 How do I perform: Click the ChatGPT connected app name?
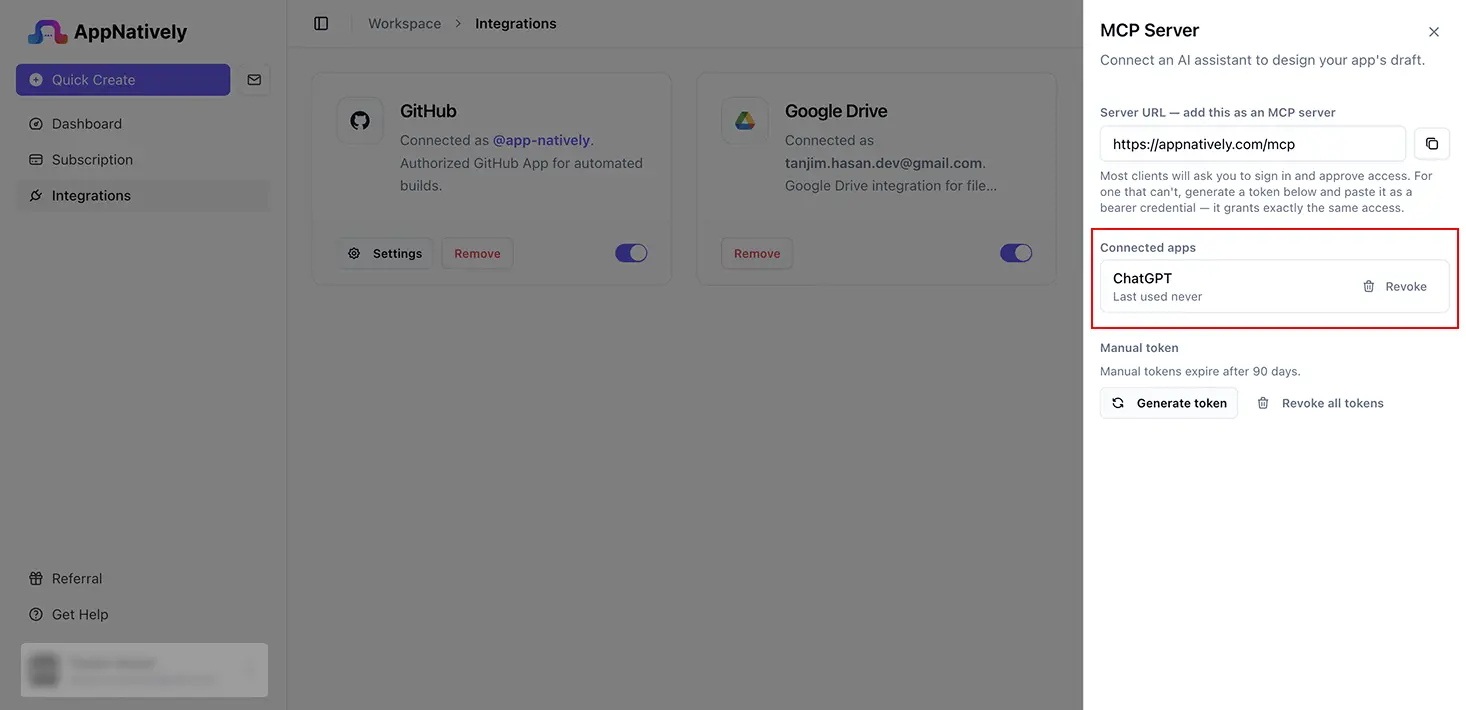[1142, 279]
